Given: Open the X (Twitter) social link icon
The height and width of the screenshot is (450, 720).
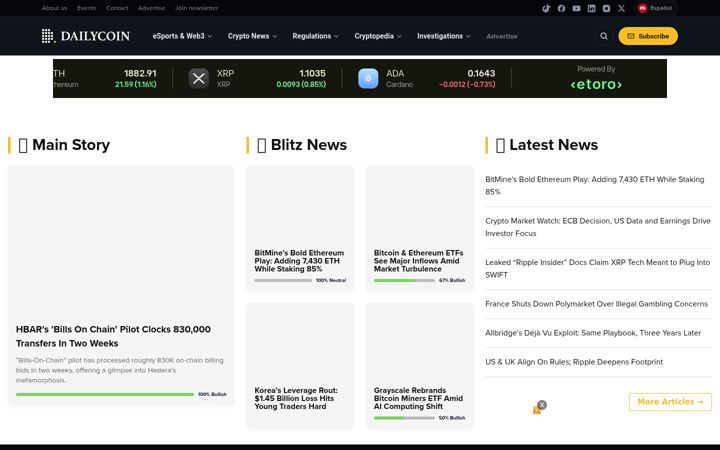Looking at the screenshot, I should (621, 8).
